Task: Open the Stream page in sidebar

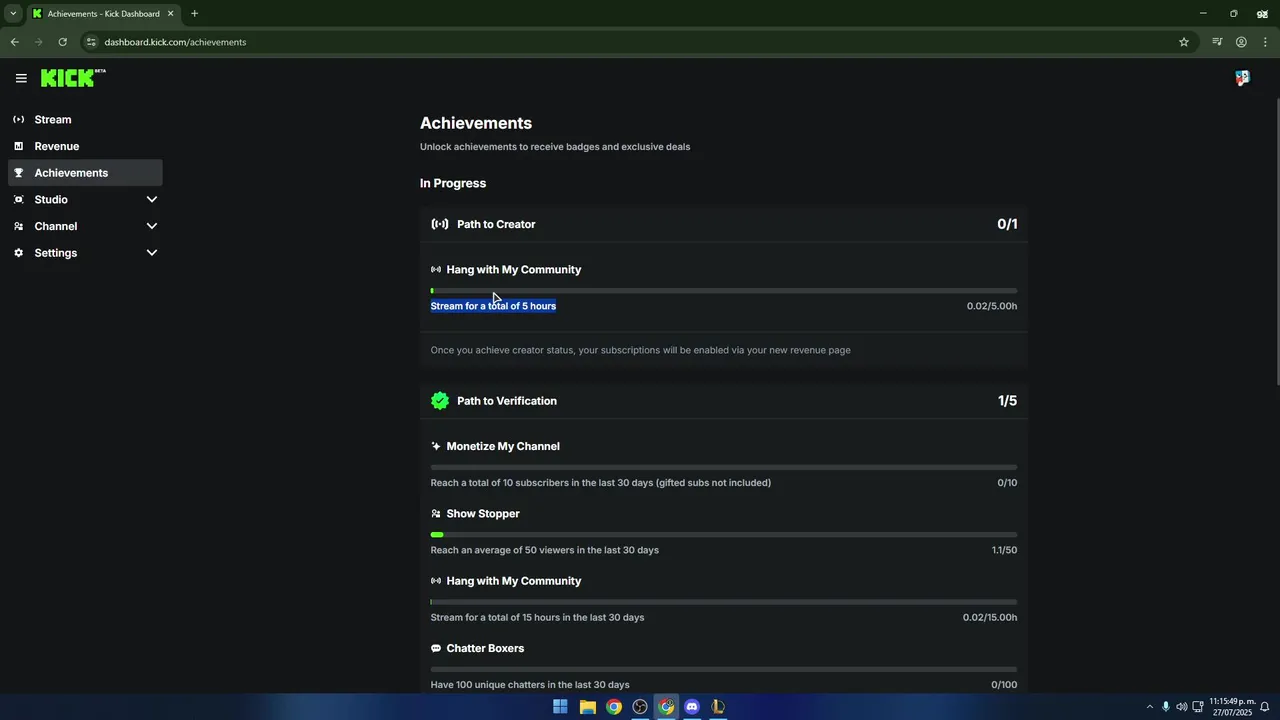Action: 85,119
